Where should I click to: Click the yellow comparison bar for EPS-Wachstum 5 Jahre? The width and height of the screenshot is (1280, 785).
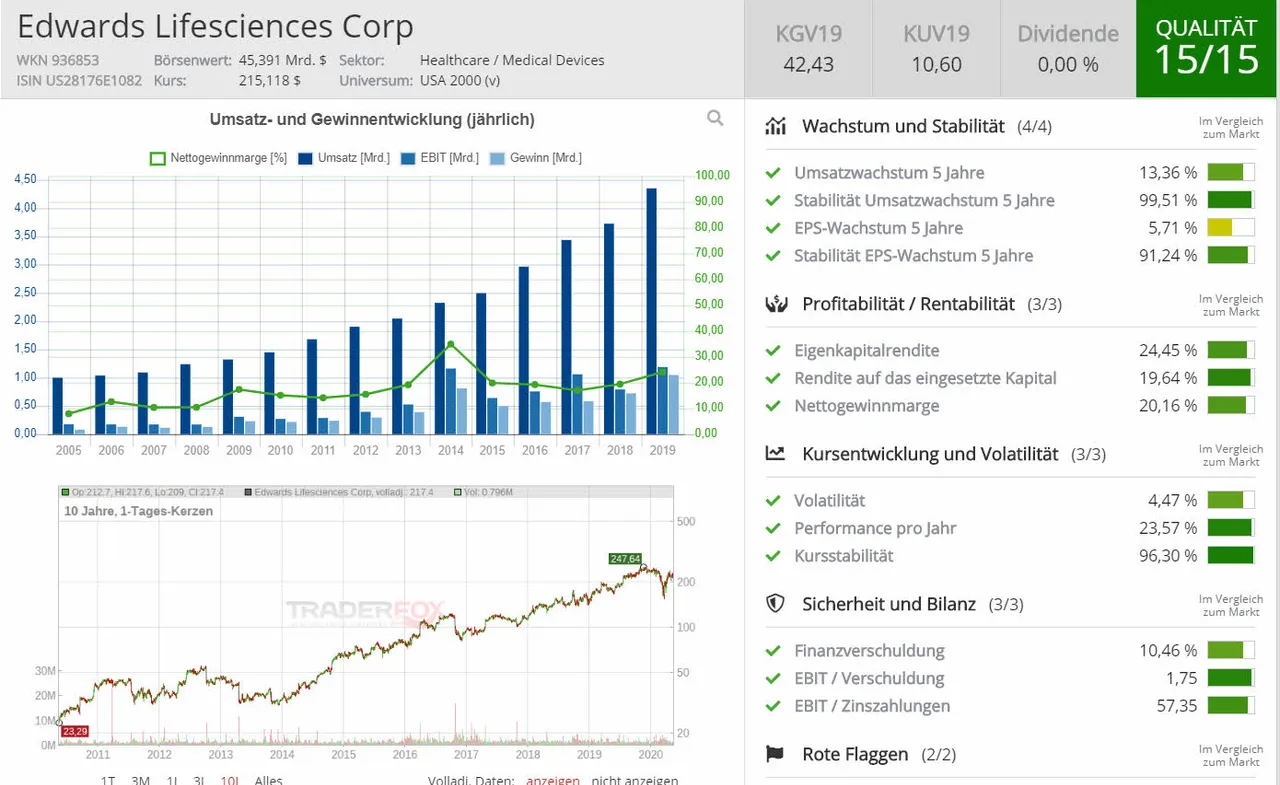point(1231,228)
